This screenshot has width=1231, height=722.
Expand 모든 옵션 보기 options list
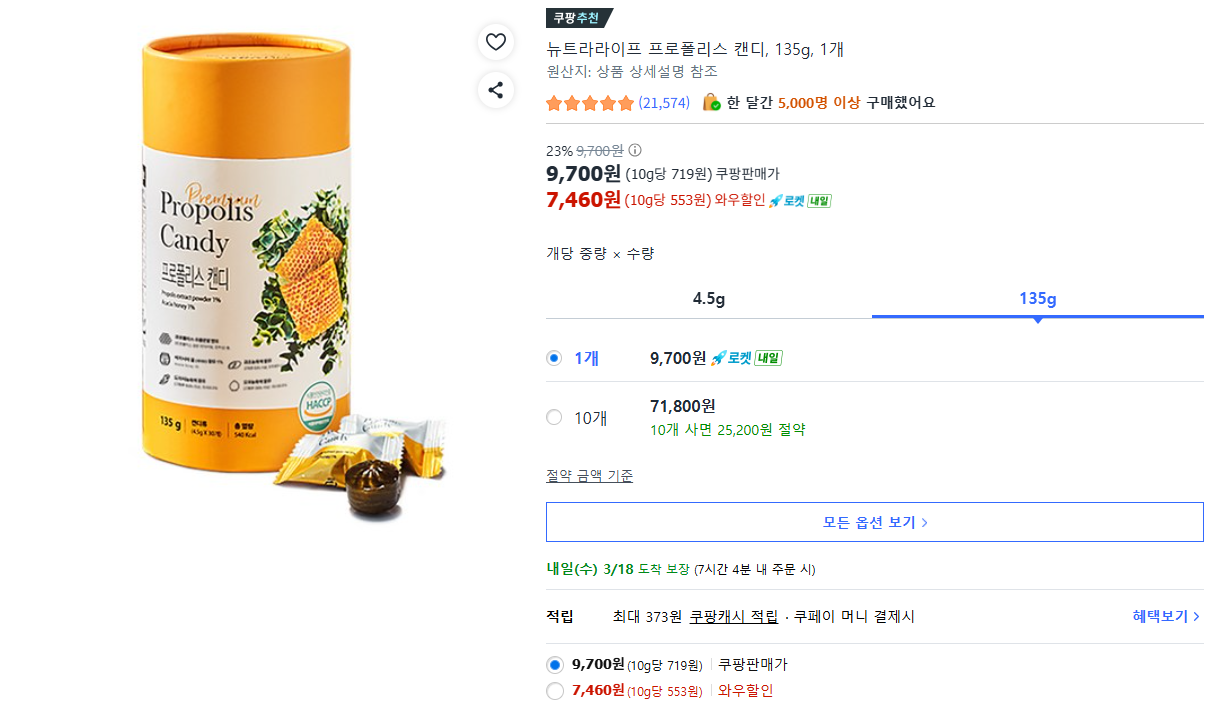click(x=874, y=522)
